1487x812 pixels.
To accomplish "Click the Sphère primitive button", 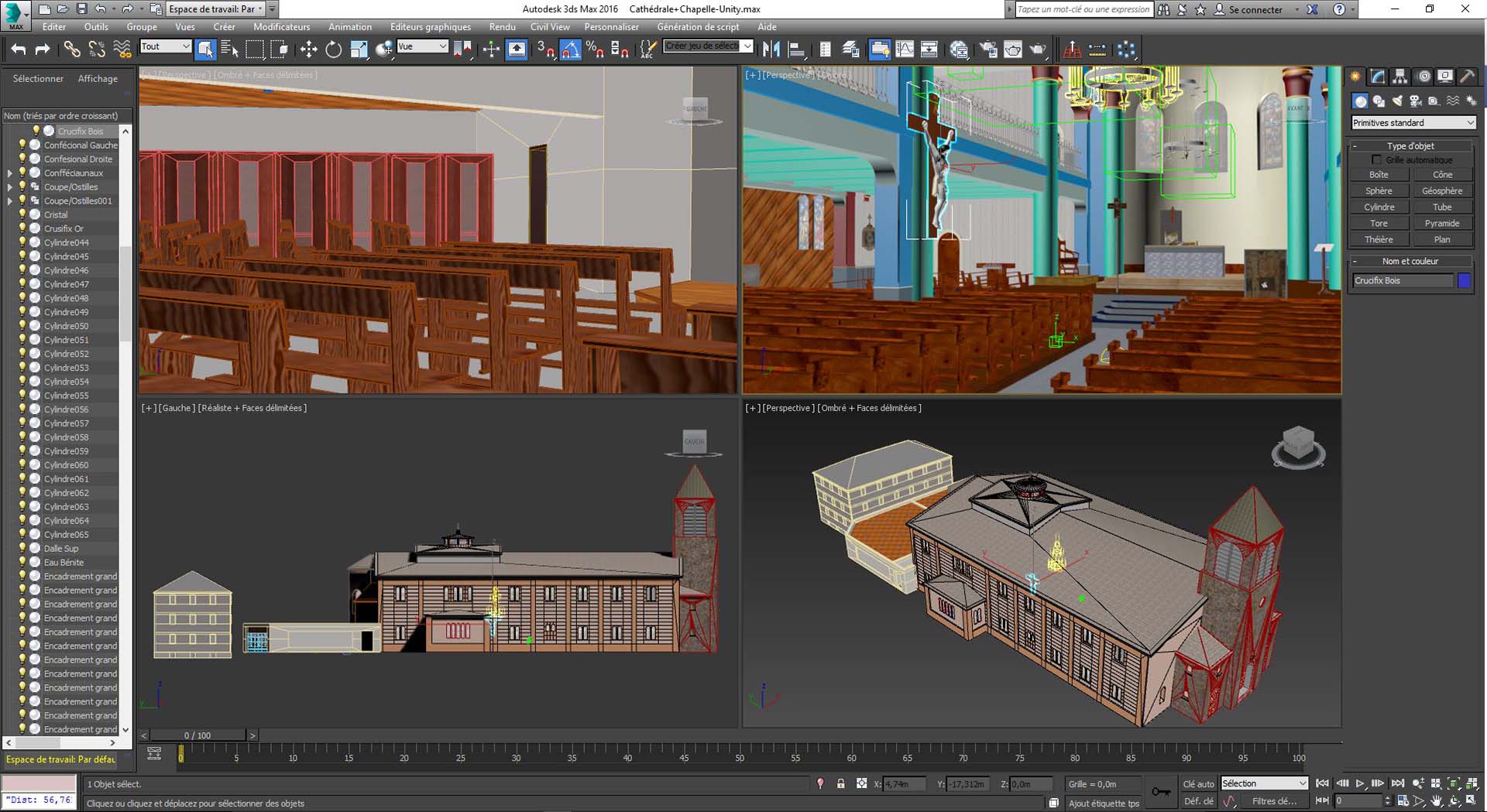I will point(1379,190).
